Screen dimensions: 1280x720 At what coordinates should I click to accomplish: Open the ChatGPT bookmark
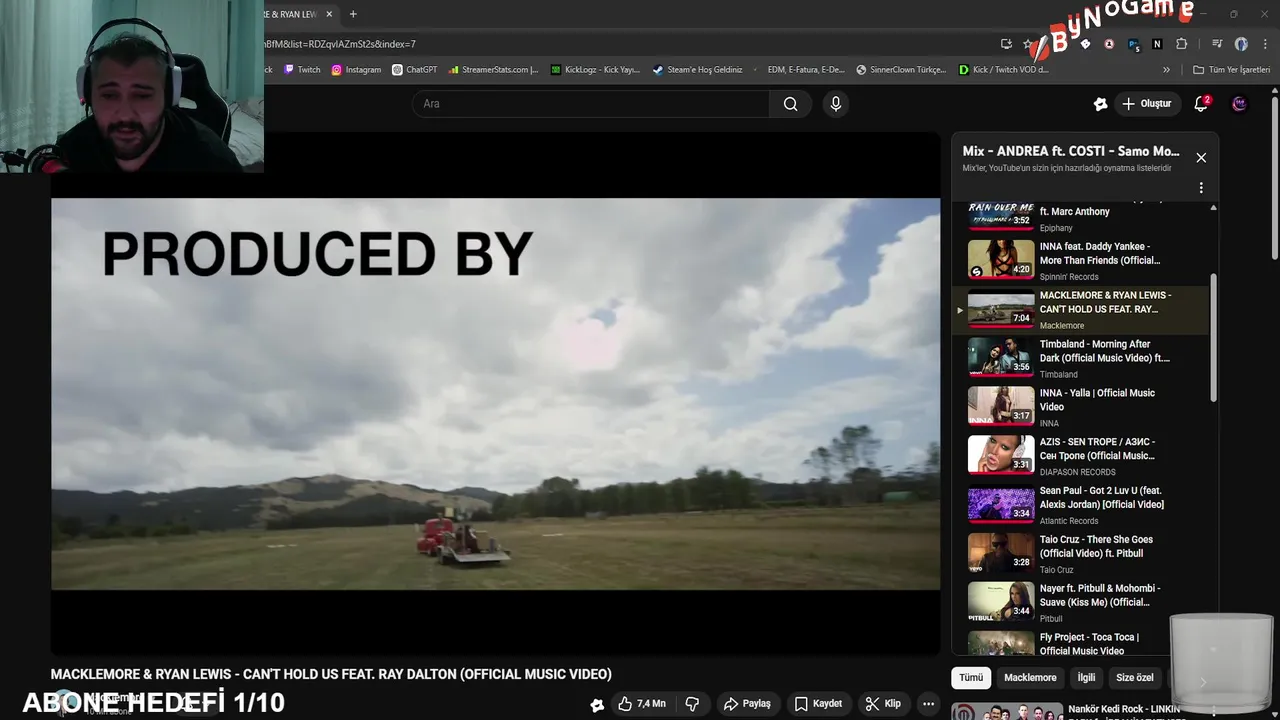(x=415, y=70)
